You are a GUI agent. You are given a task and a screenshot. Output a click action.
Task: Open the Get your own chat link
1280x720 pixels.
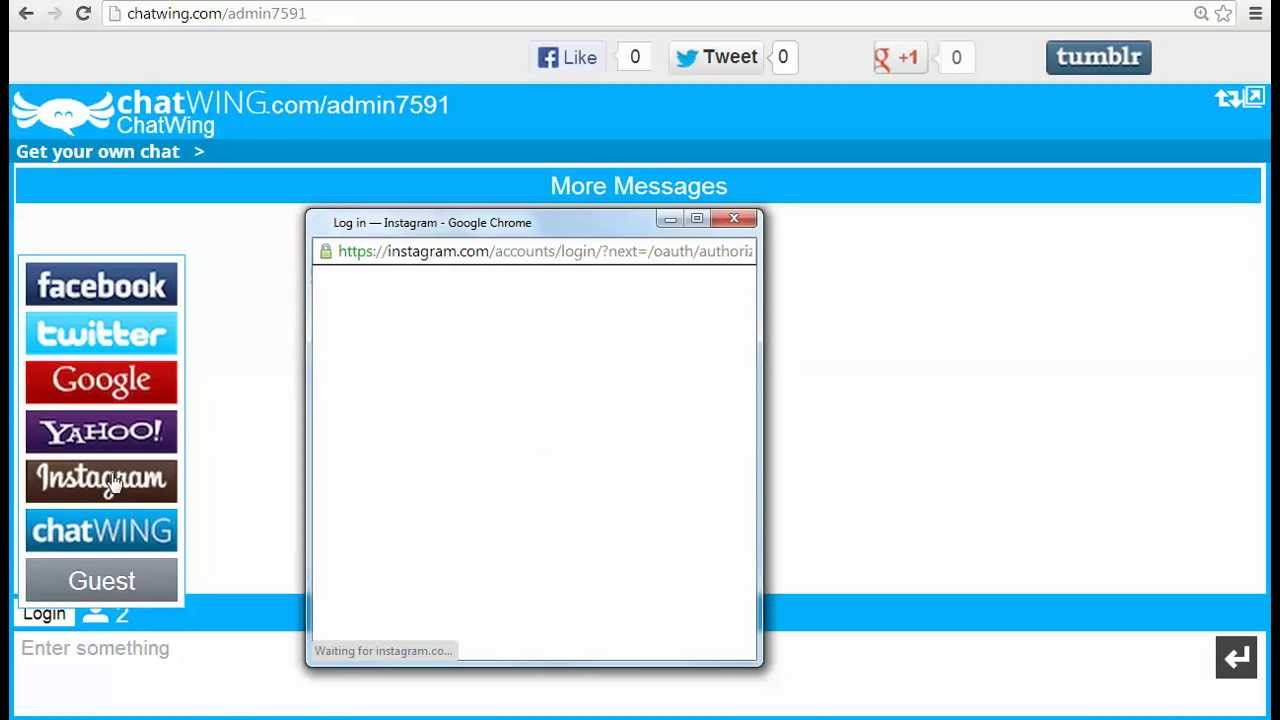[110, 152]
